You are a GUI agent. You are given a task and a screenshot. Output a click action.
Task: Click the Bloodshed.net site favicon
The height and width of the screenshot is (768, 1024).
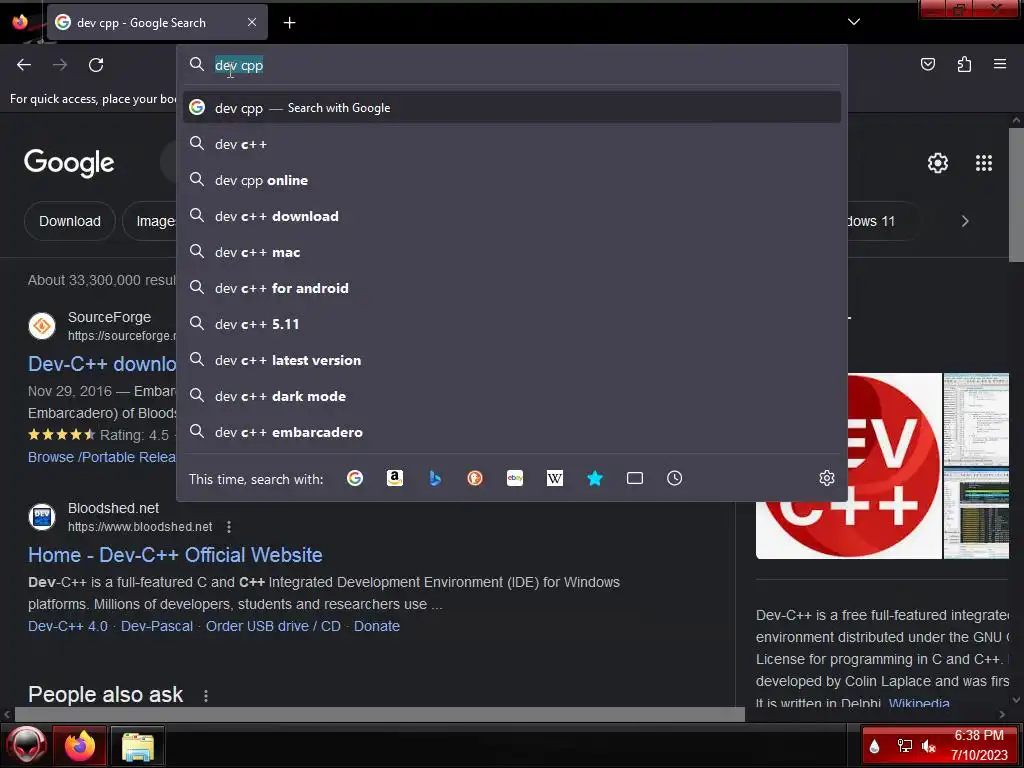click(42, 517)
